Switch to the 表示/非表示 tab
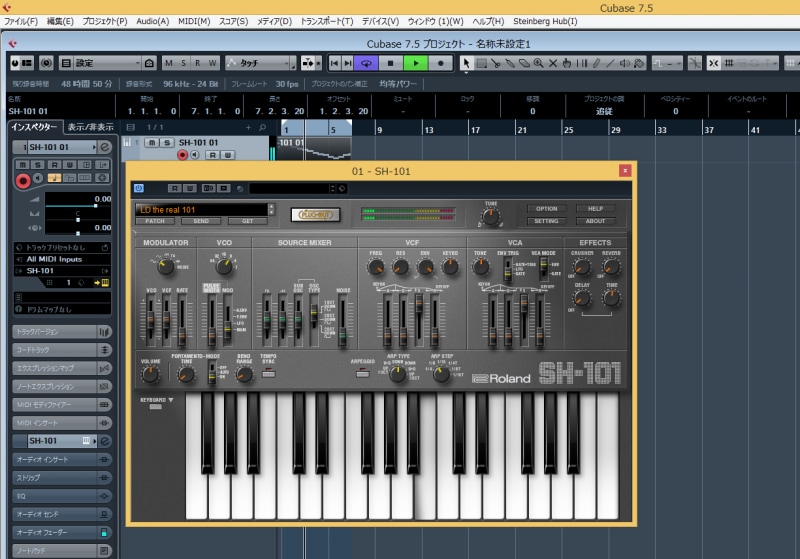This screenshot has height=559, width=800. [90, 127]
